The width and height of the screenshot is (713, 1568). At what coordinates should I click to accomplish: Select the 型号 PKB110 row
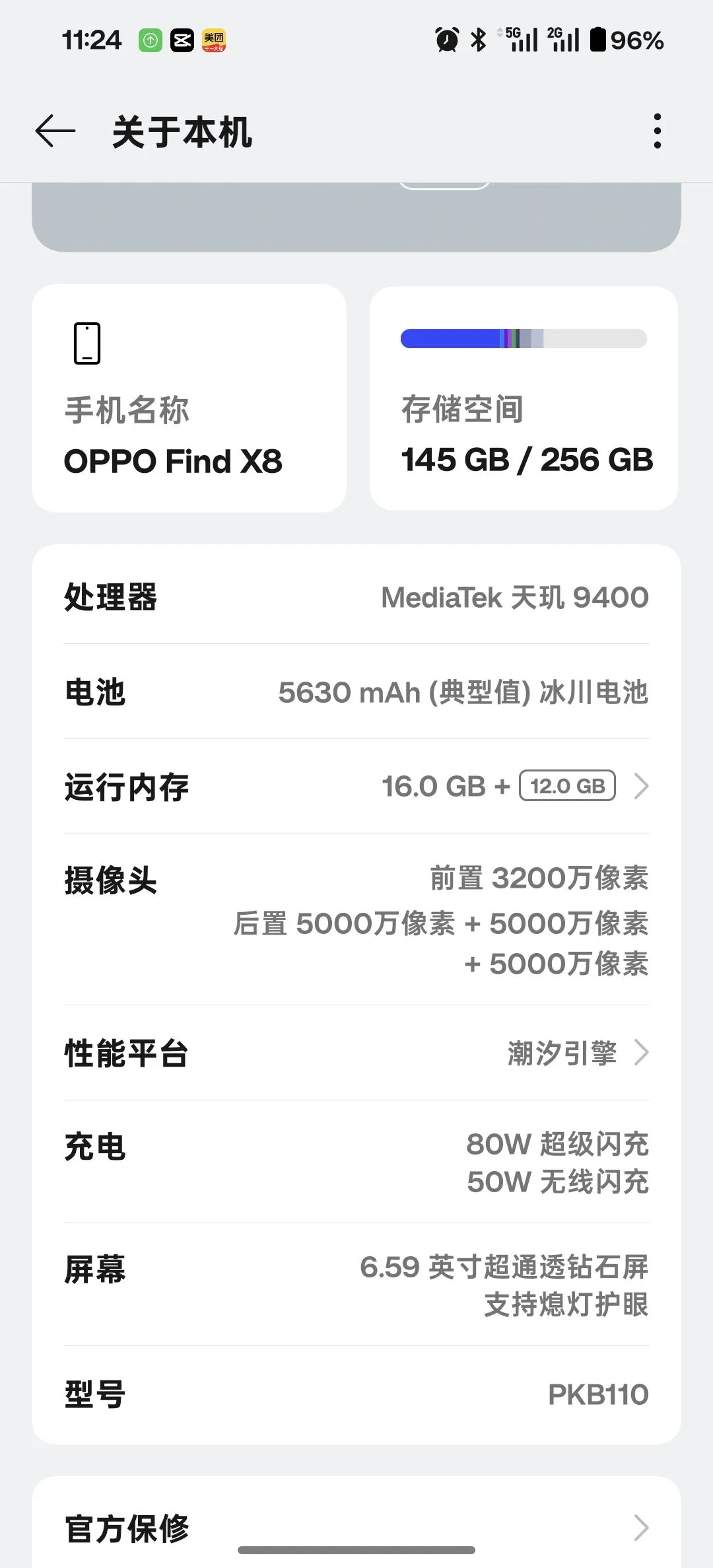(x=356, y=1394)
